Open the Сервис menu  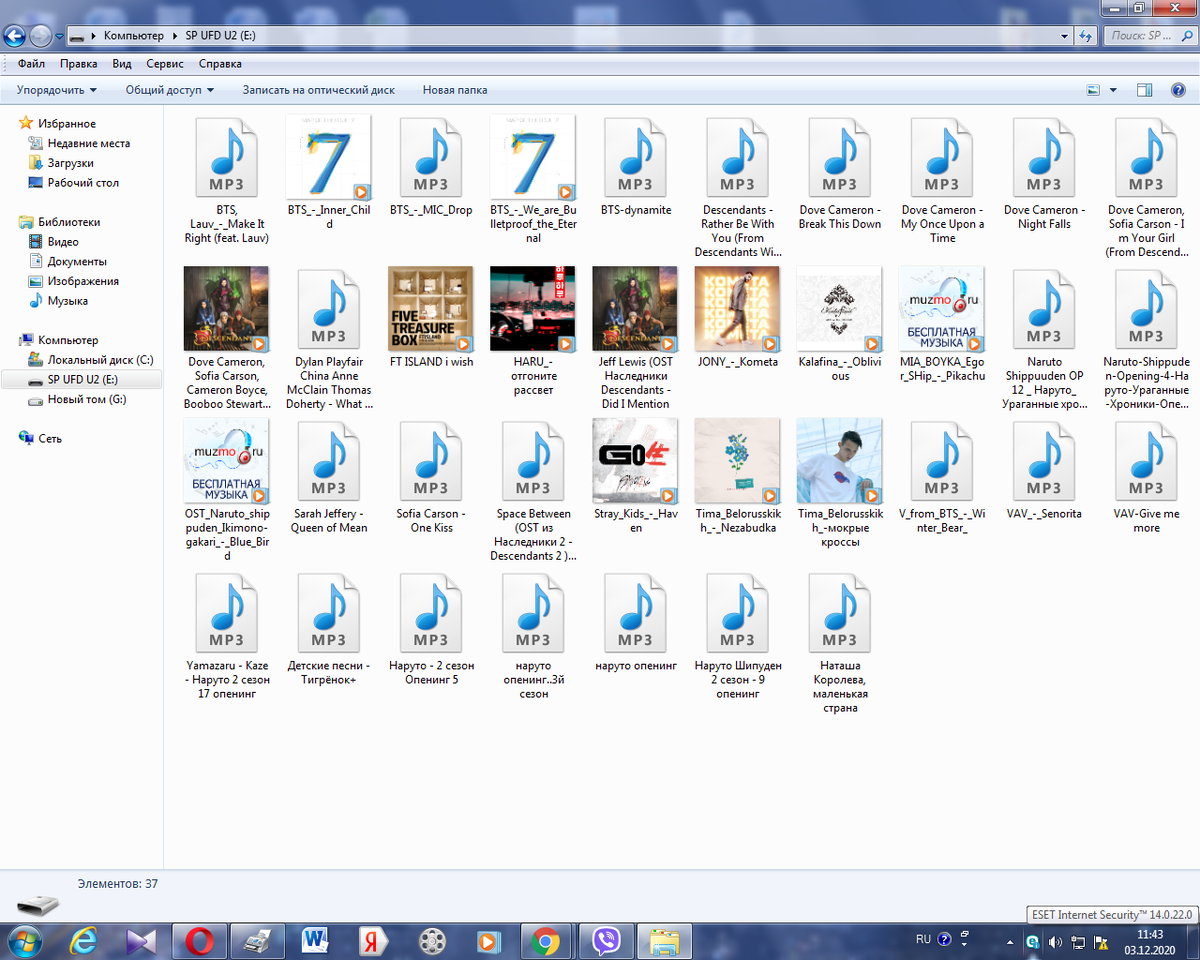(x=165, y=64)
